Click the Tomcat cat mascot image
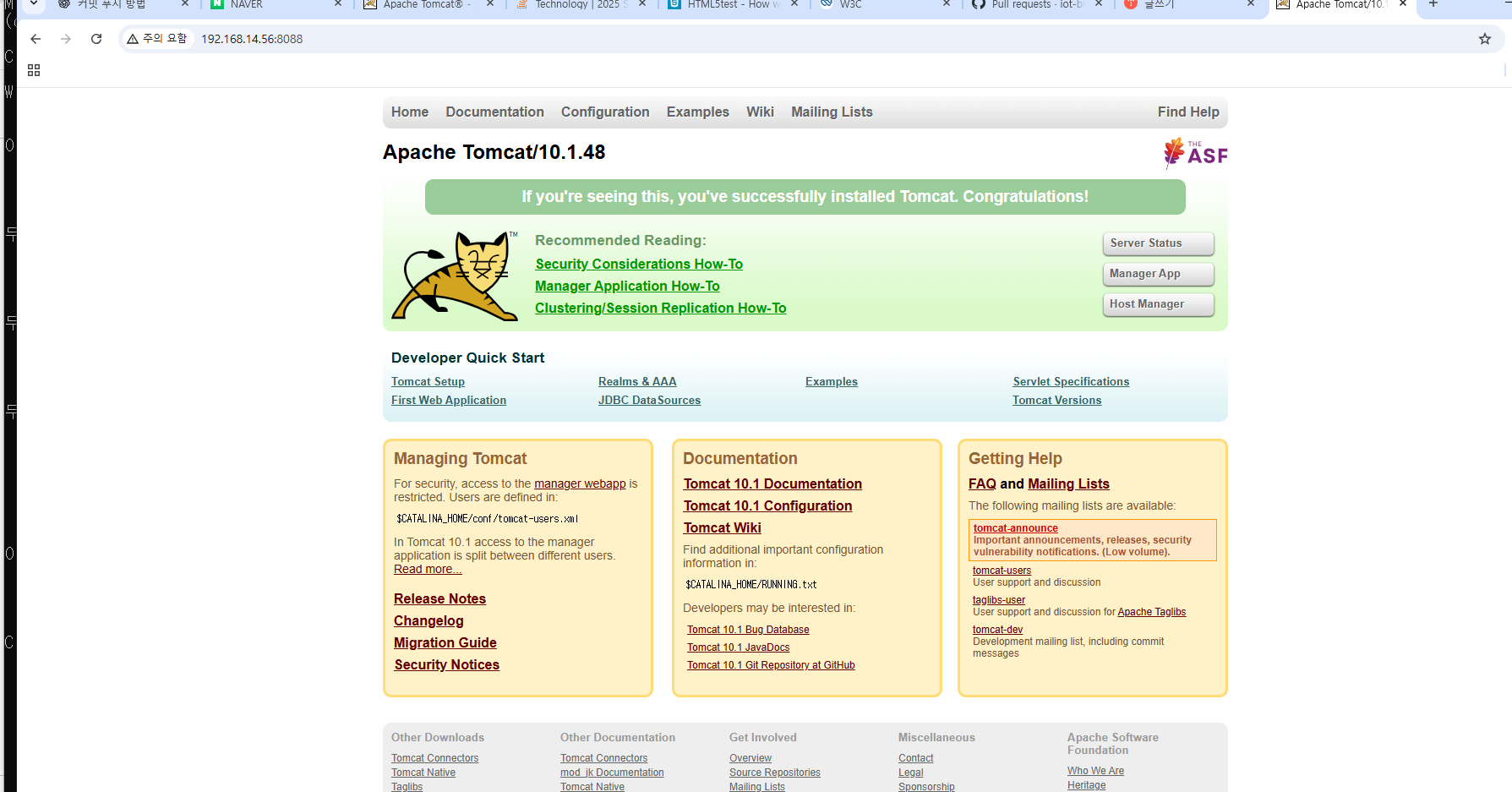The image size is (1512, 792). 455,276
